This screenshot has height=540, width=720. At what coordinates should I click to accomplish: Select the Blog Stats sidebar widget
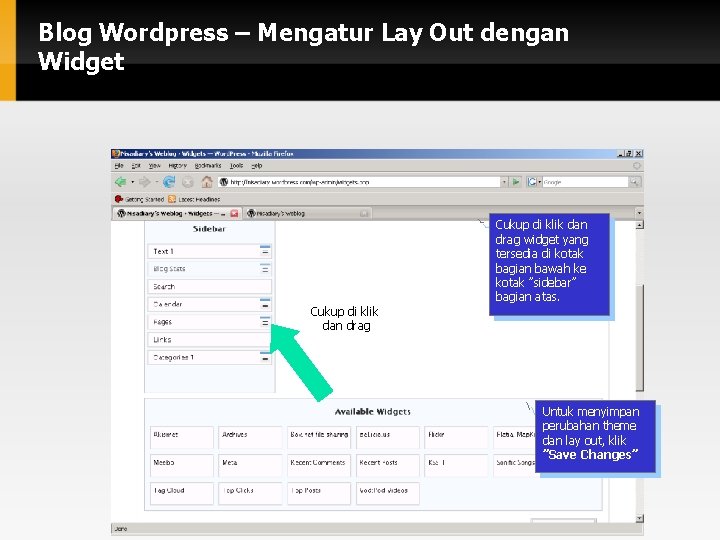[x=209, y=269]
